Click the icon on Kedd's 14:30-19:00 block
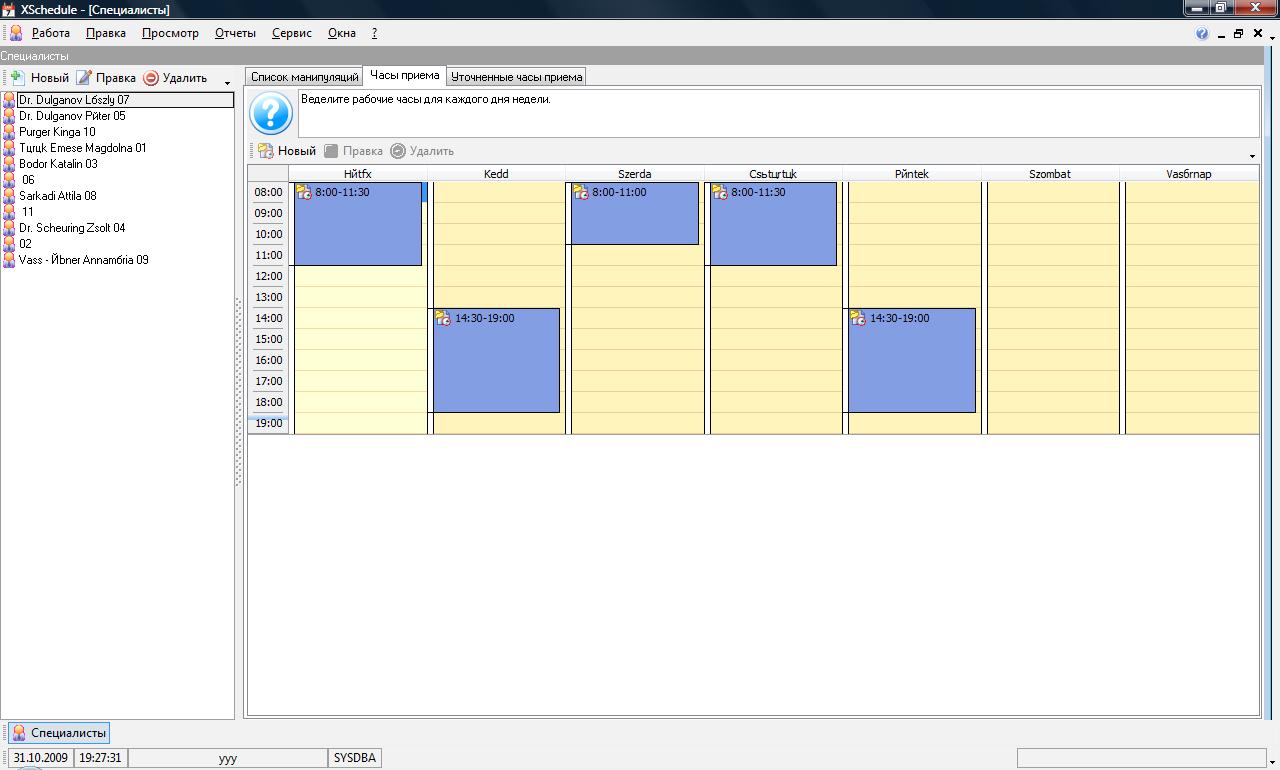The width and height of the screenshot is (1280, 770). [443, 318]
